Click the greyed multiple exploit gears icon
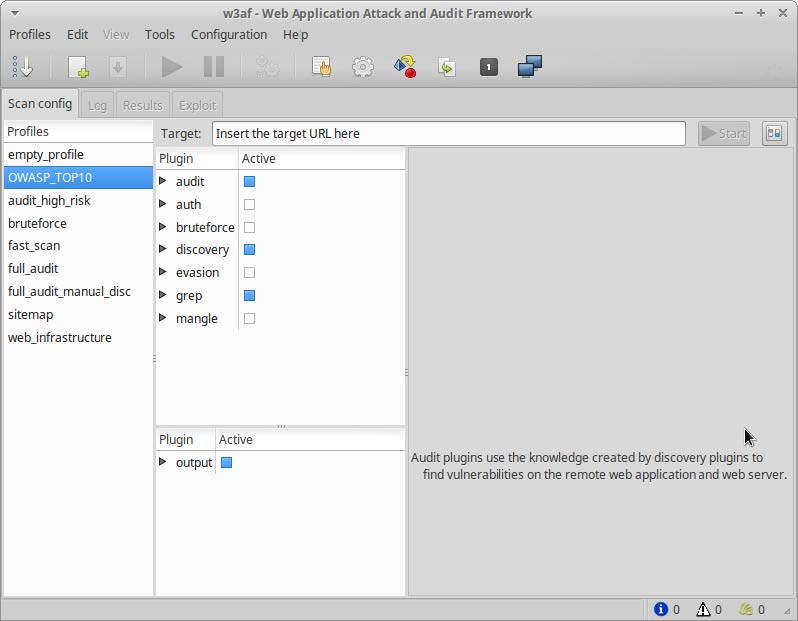 [267, 67]
